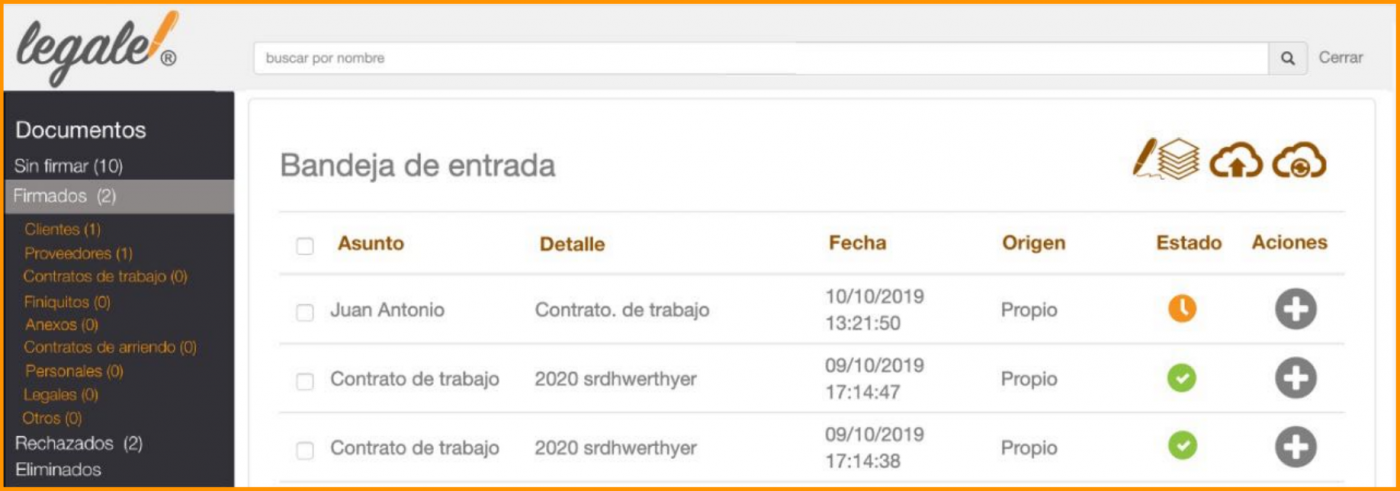The width and height of the screenshot is (1400, 491).
Task: Toggle the select-all checkbox in header
Action: pyautogui.click(x=305, y=246)
